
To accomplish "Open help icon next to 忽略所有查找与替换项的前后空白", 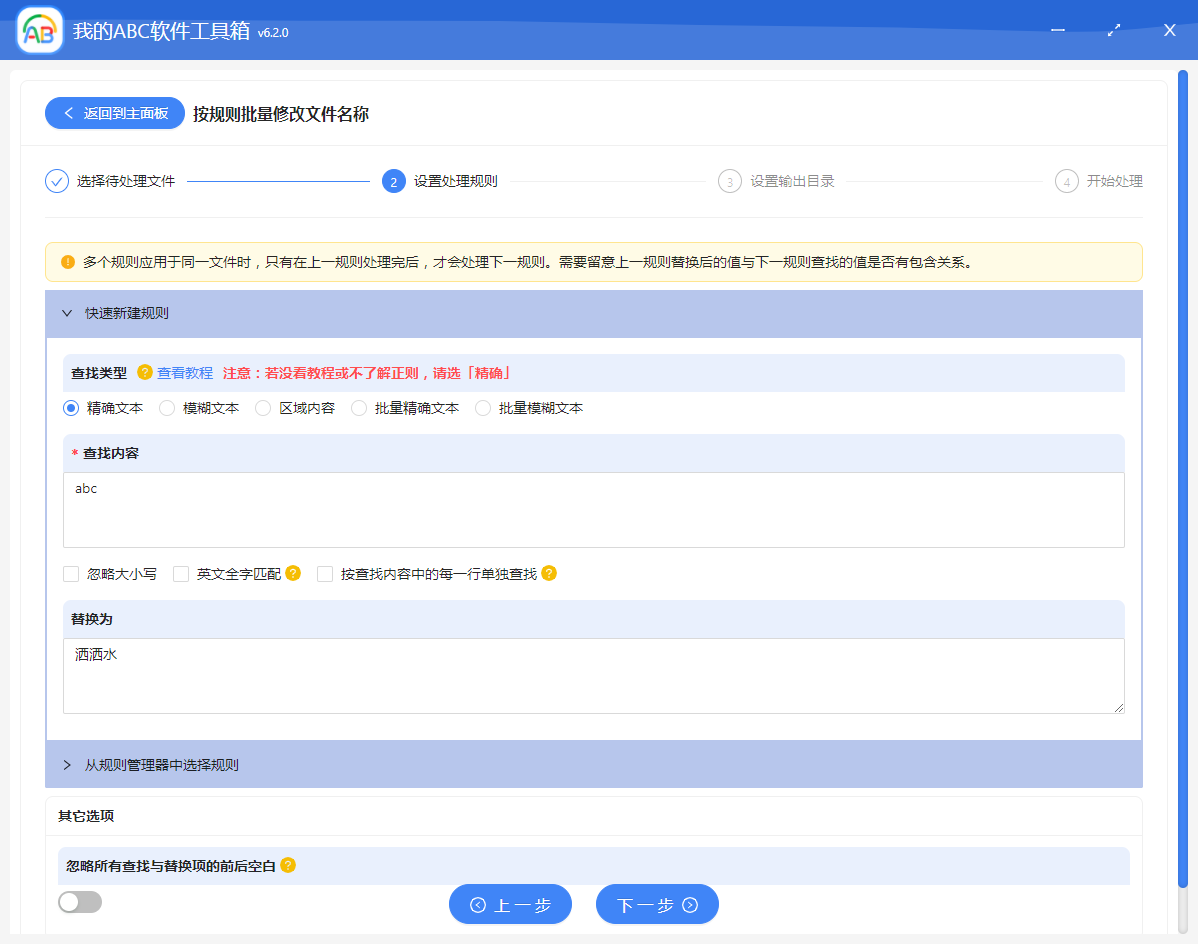I will [x=290, y=866].
